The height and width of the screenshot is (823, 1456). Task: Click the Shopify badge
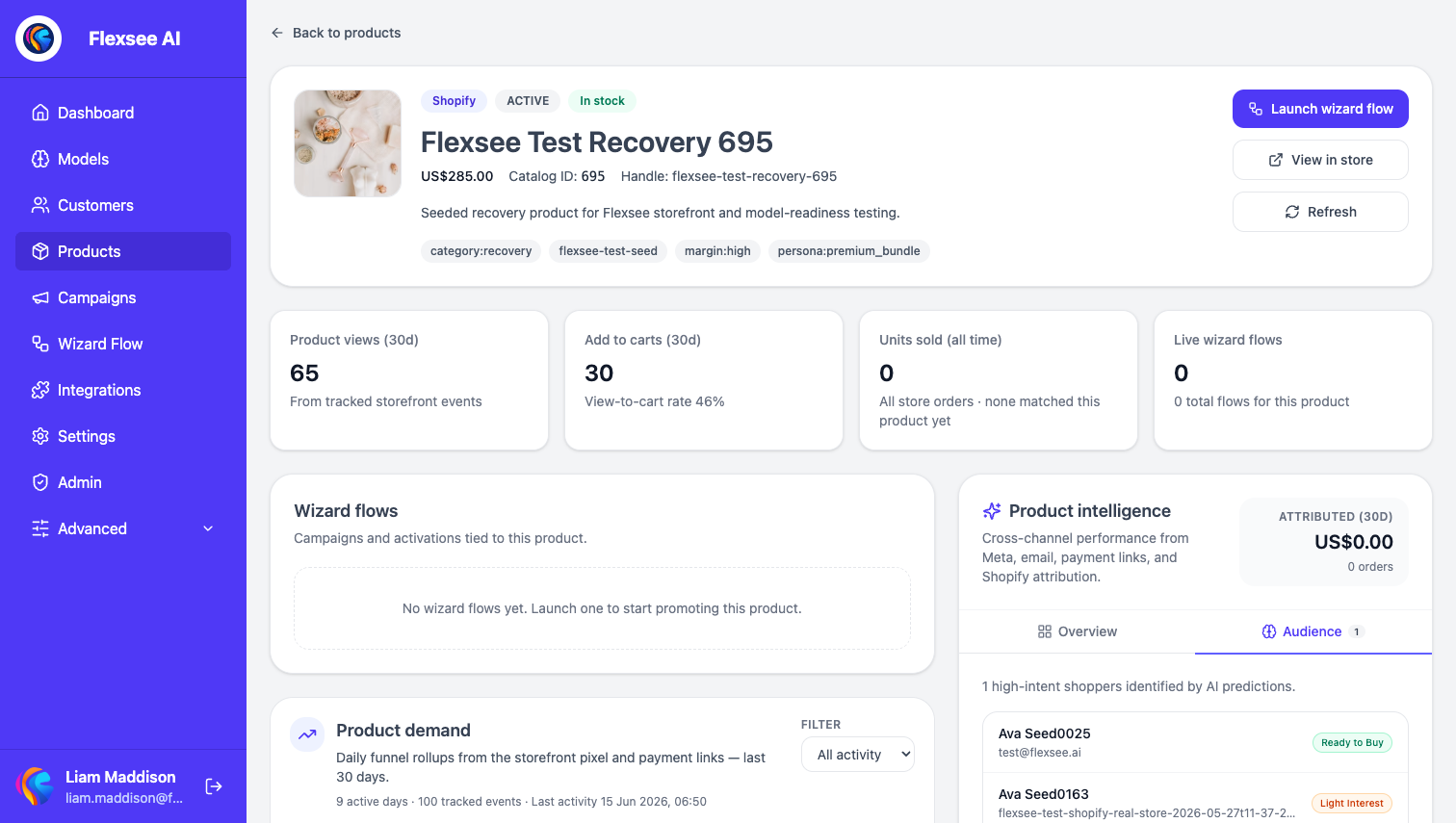coord(454,101)
